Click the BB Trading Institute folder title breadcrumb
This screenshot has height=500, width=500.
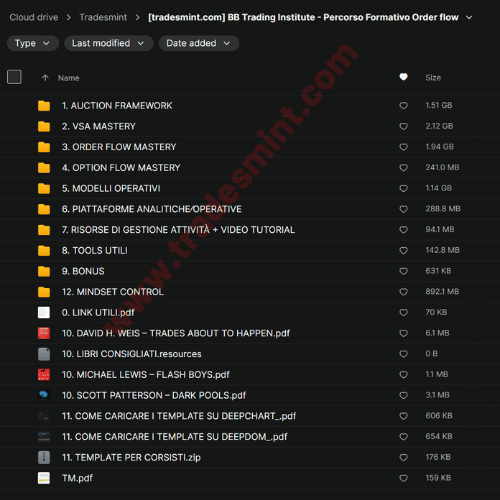303,17
